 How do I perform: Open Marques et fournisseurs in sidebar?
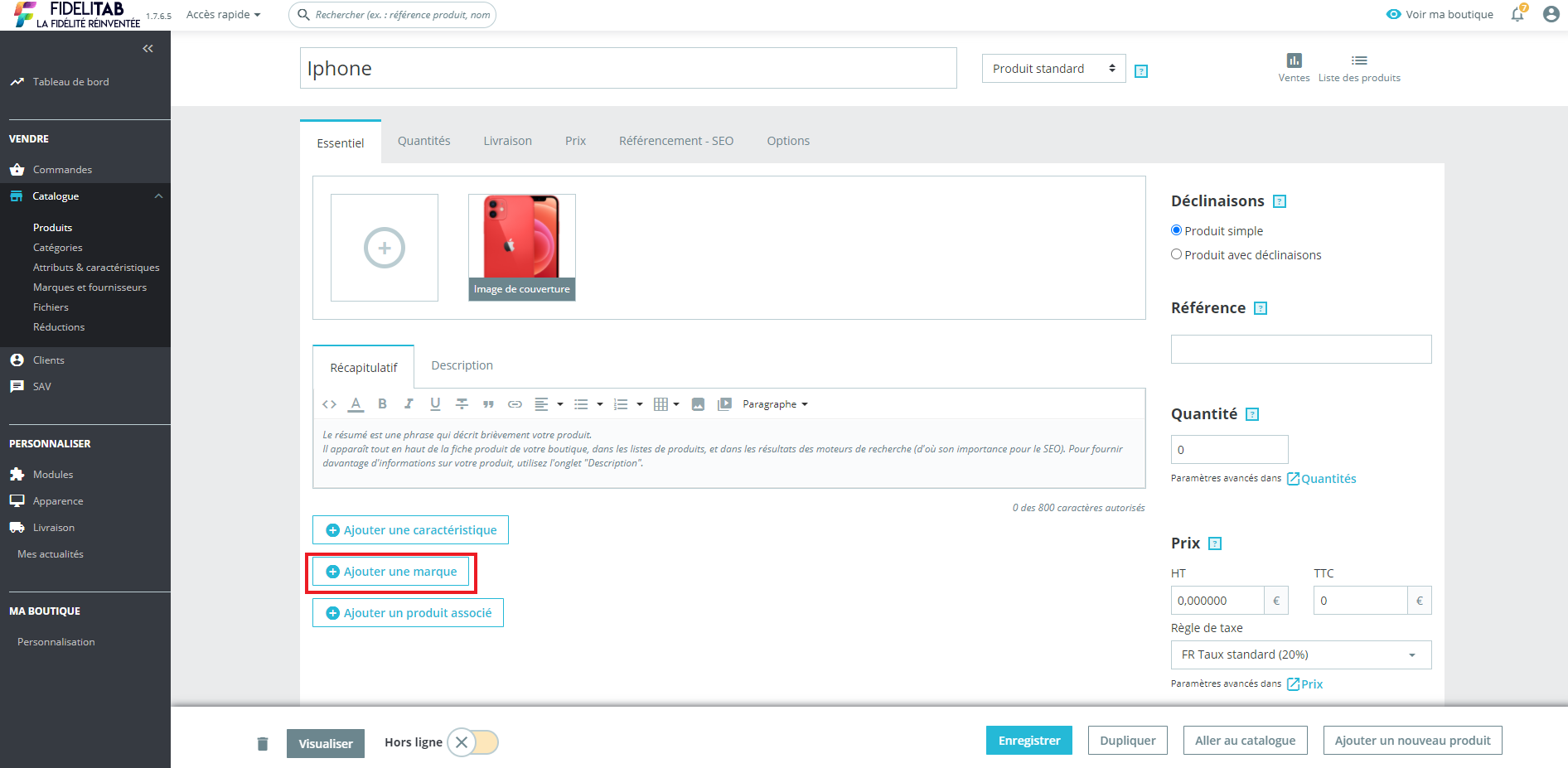coord(90,287)
